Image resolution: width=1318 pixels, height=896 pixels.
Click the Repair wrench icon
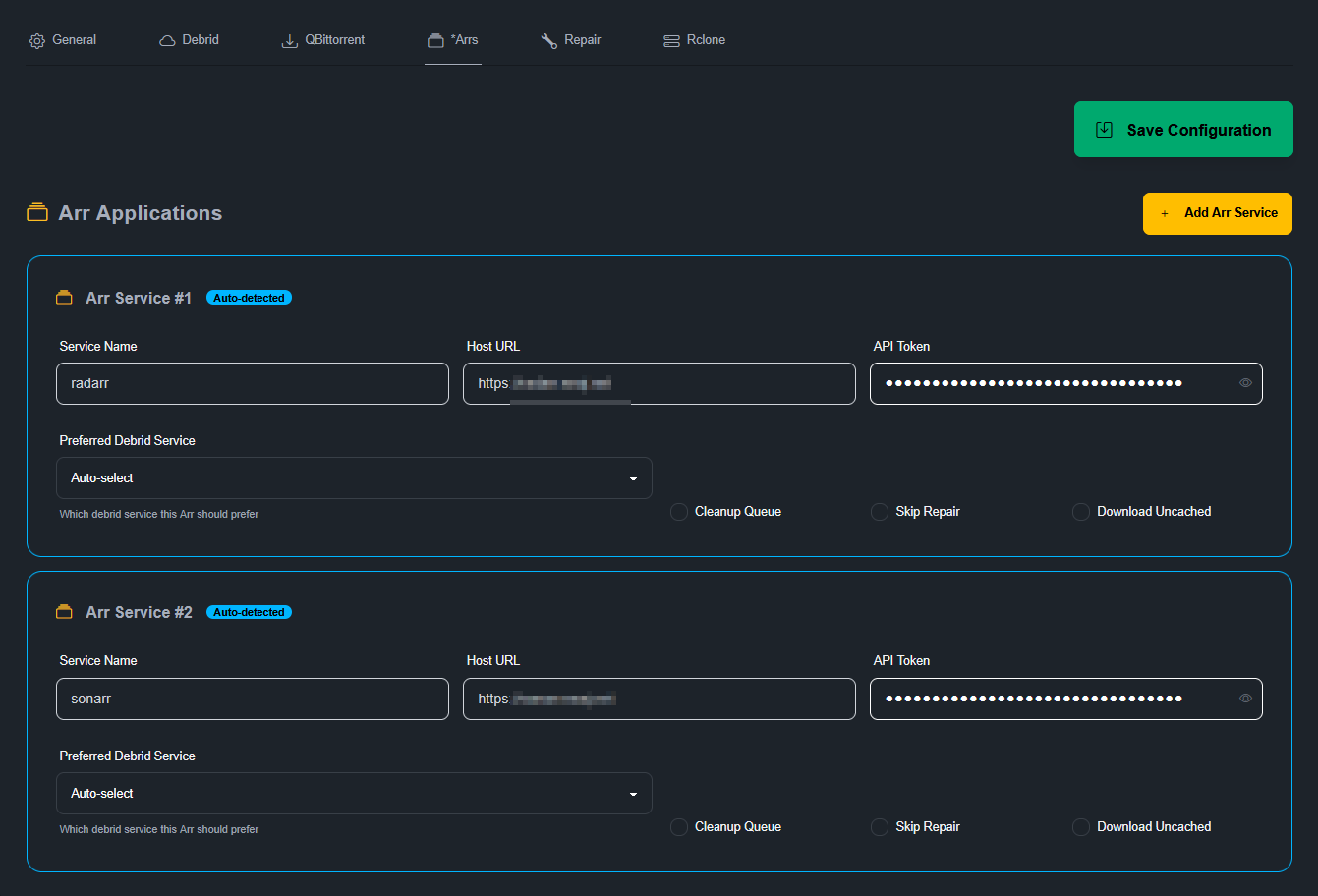click(549, 41)
